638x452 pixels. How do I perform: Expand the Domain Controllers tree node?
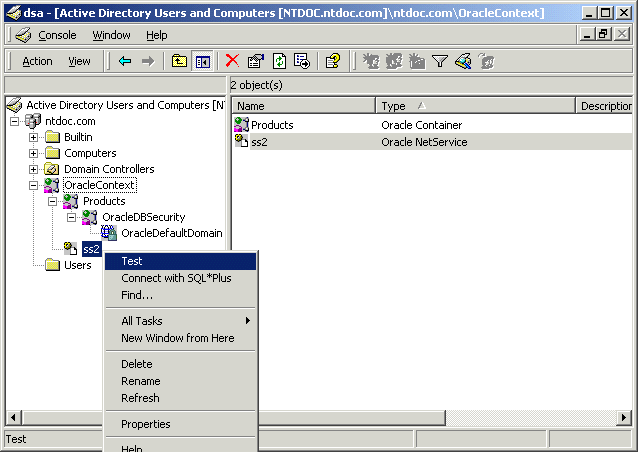[34, 169]
